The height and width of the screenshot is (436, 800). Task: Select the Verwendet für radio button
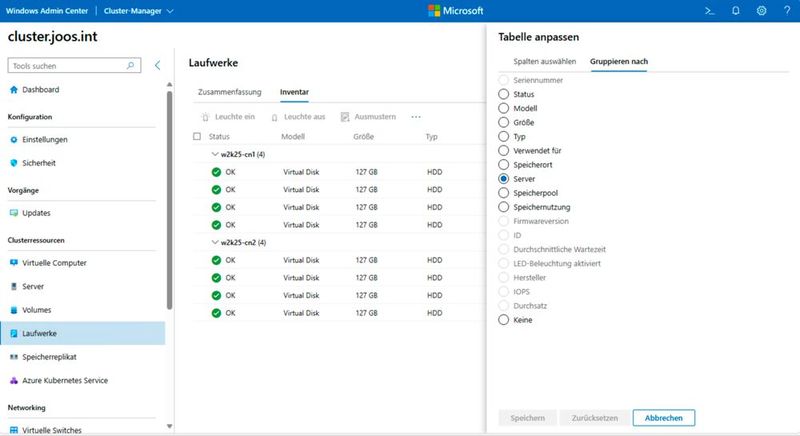[504, 150]
